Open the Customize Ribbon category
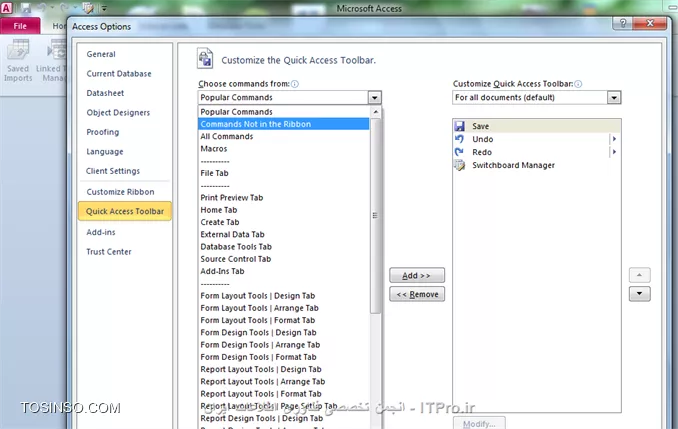 [x=120, y=191]
